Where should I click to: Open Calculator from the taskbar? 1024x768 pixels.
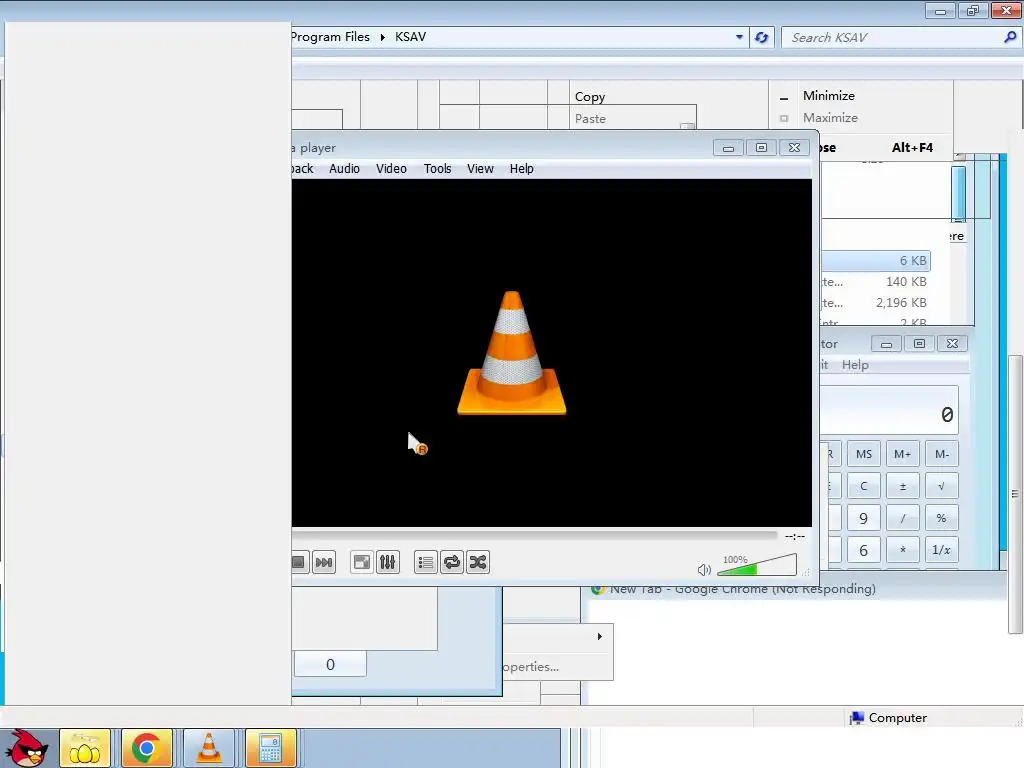pos(270,748)
